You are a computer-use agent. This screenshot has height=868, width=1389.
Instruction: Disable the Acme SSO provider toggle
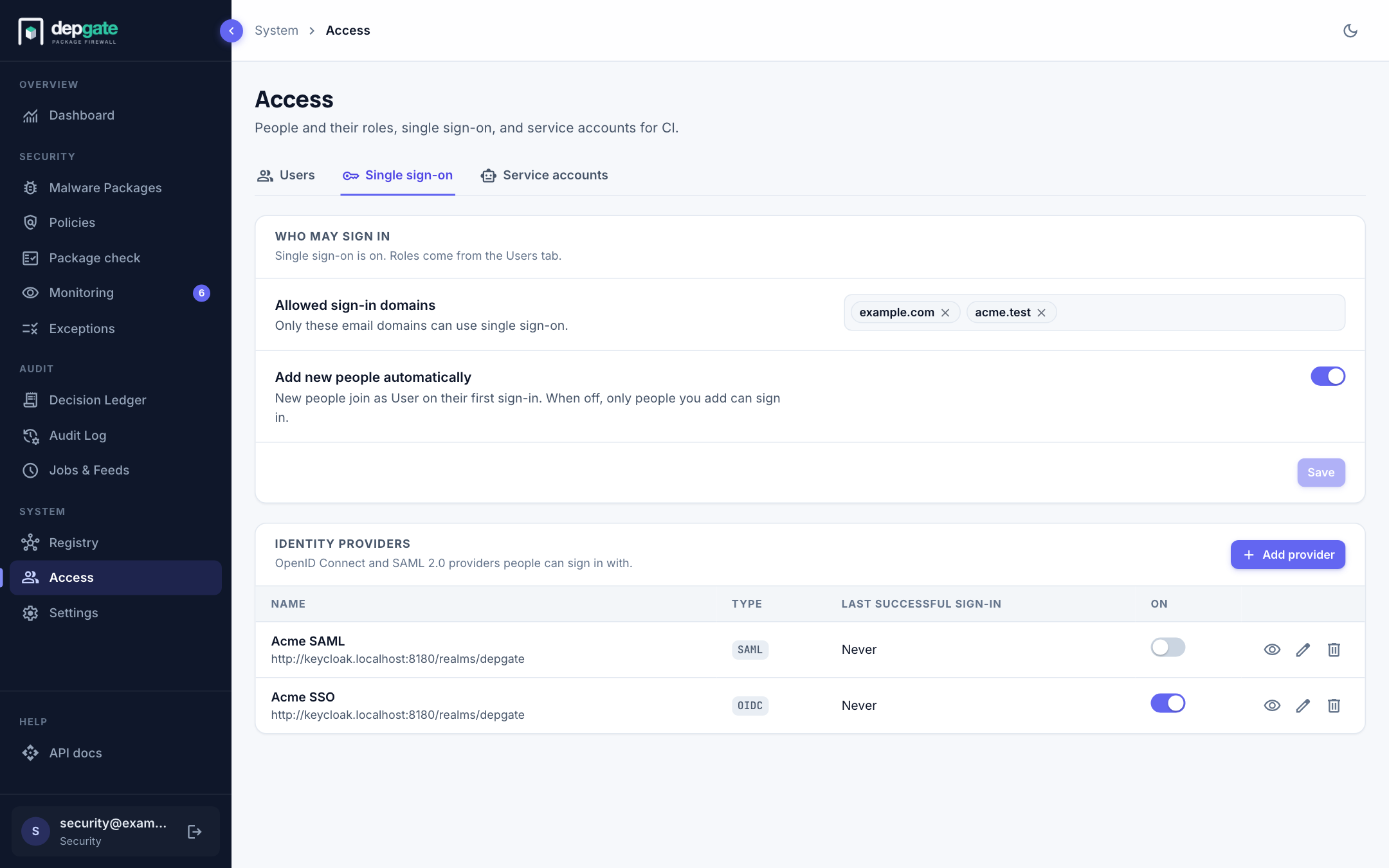click(1168, 703)
